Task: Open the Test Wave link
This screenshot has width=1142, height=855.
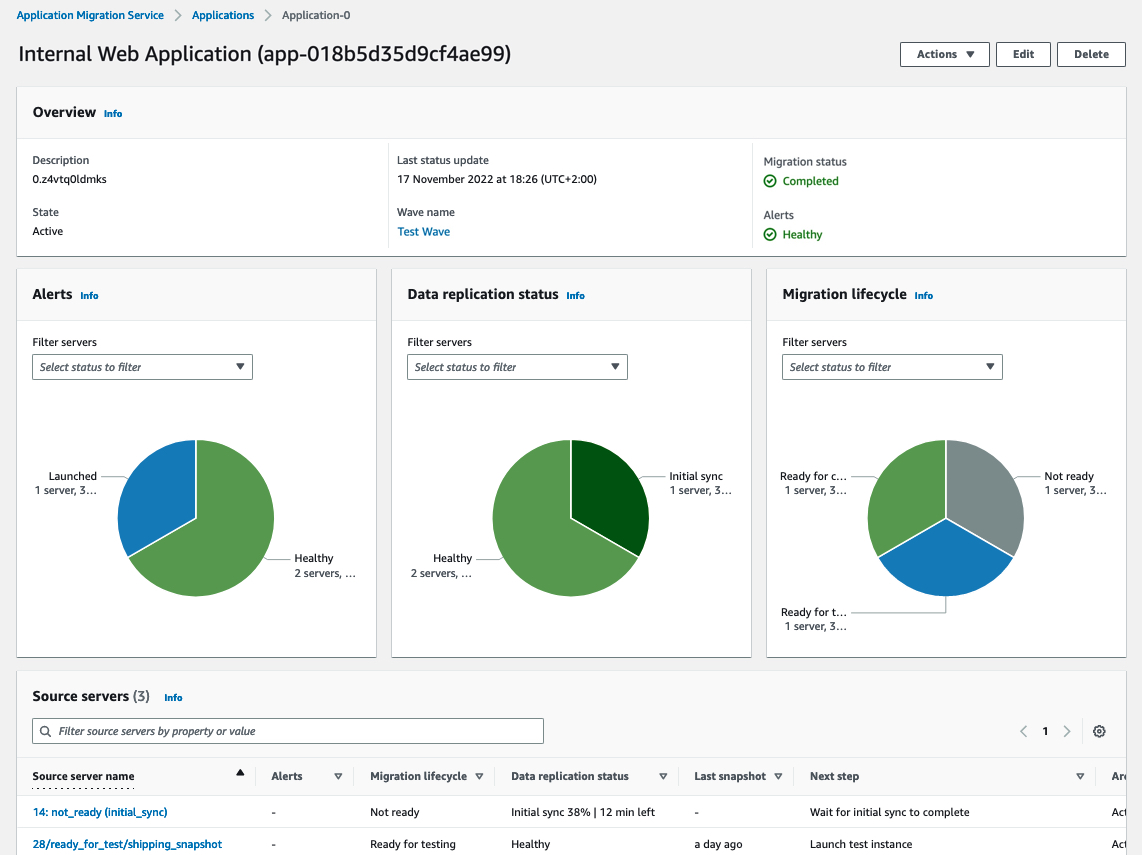Action: point(423,231)
